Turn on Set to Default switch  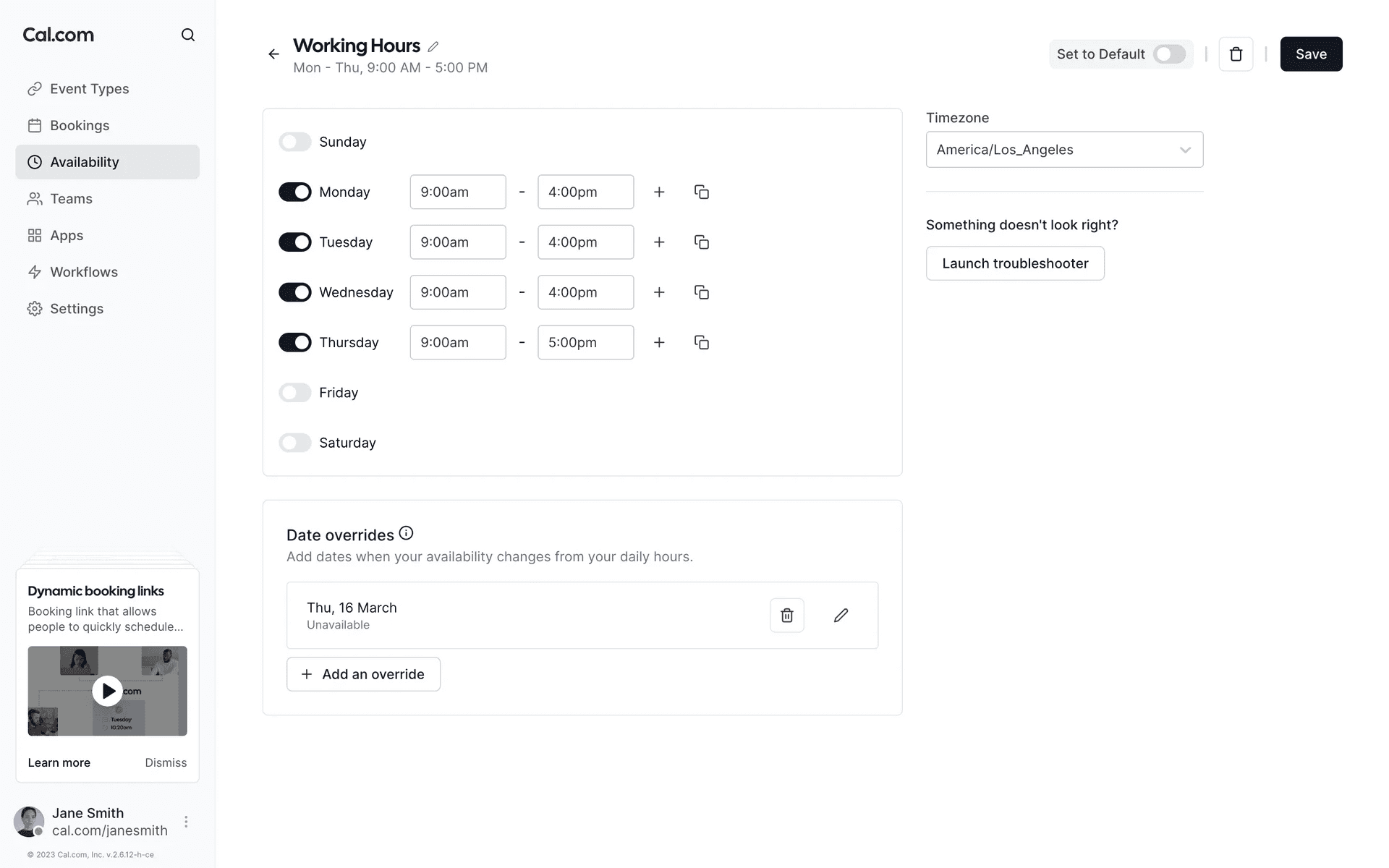pos(1168,54)
